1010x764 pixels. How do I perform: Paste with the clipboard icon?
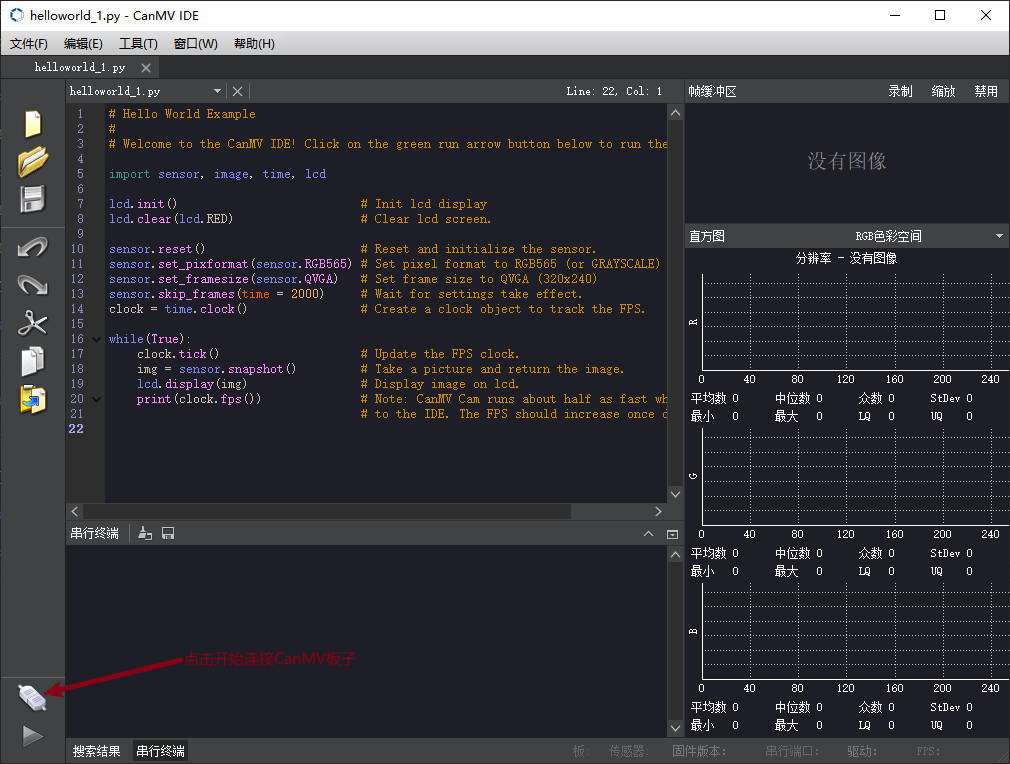[x=33, y=399]
